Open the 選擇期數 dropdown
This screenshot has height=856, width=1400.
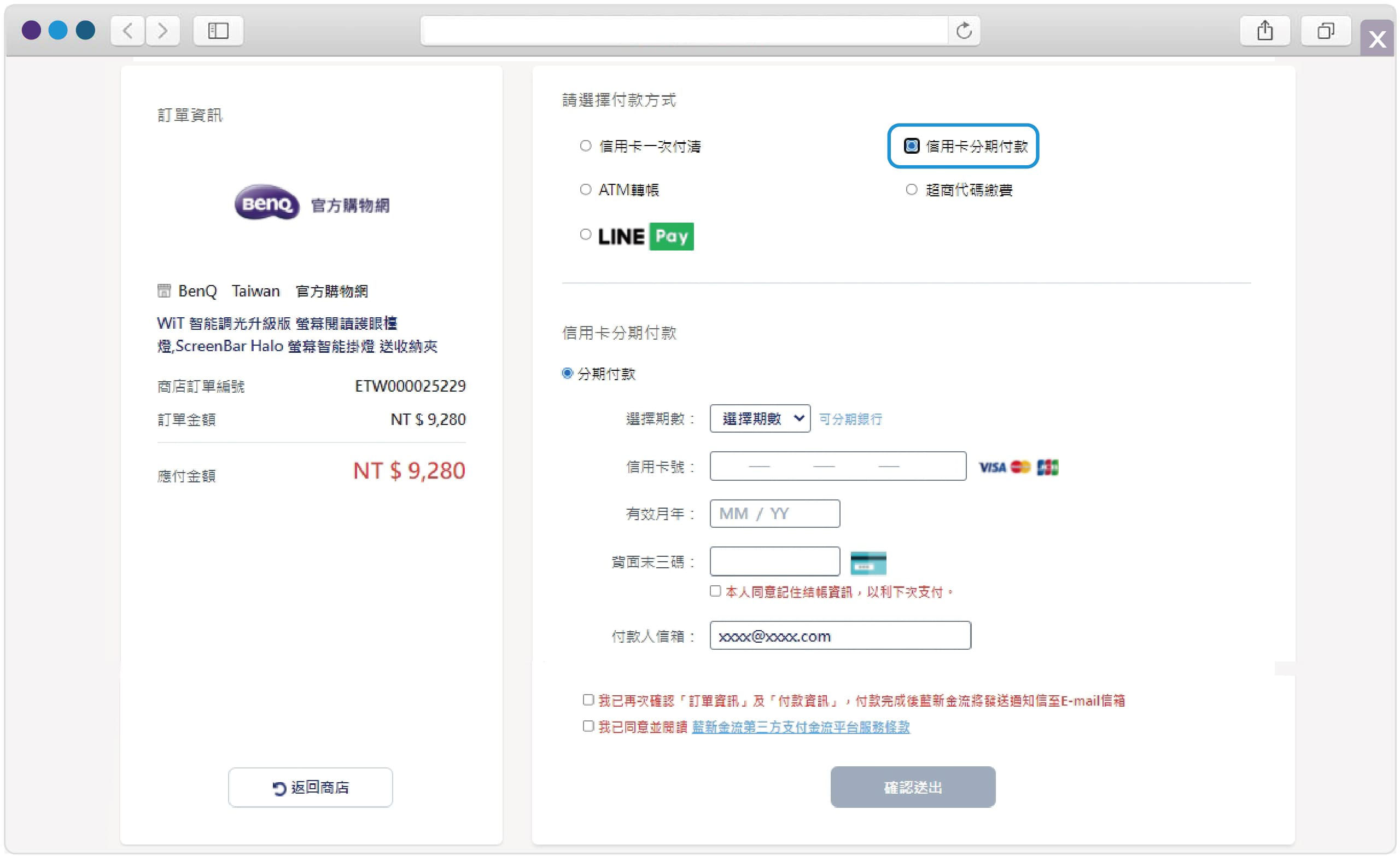pyautogui.click(x=760, y=419)
